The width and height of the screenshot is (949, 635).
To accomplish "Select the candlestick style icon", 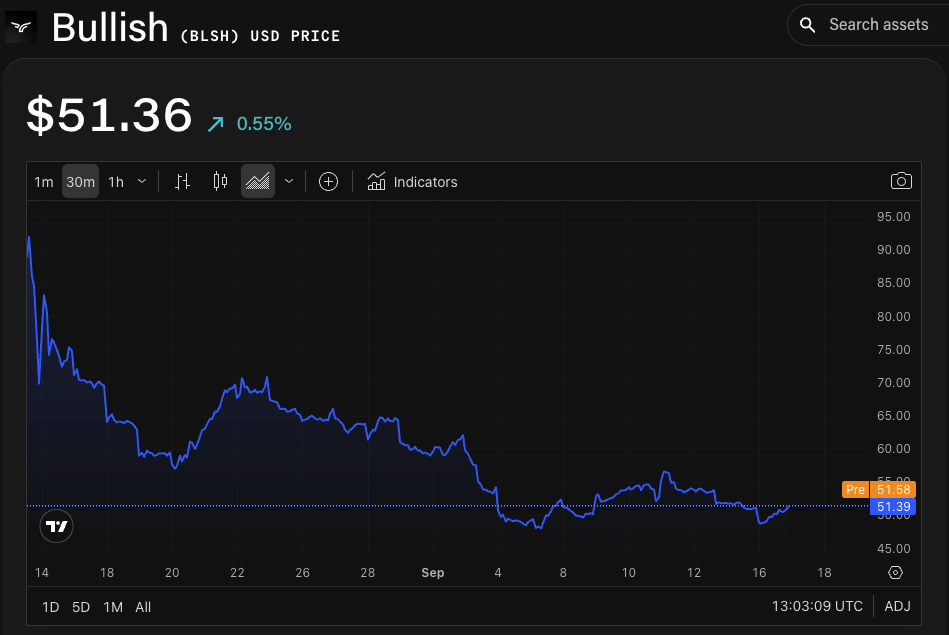I will (220, 181).
